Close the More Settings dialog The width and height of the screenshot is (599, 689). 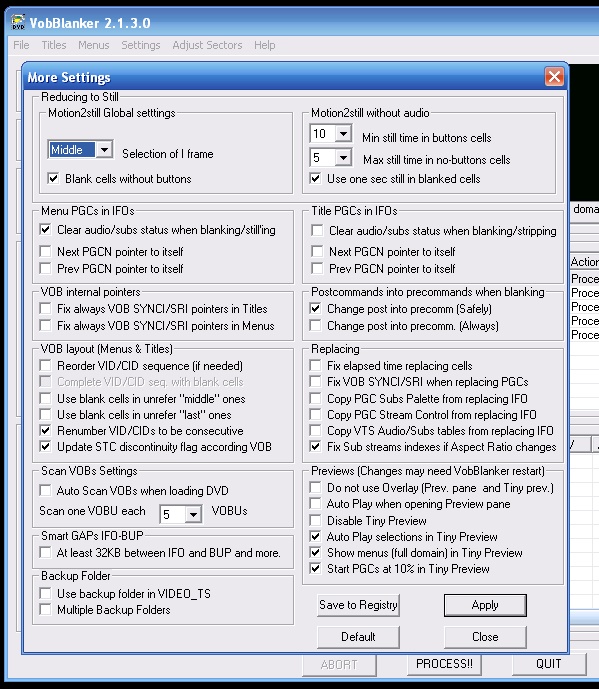pyautogui.click(x=554, y=76)
